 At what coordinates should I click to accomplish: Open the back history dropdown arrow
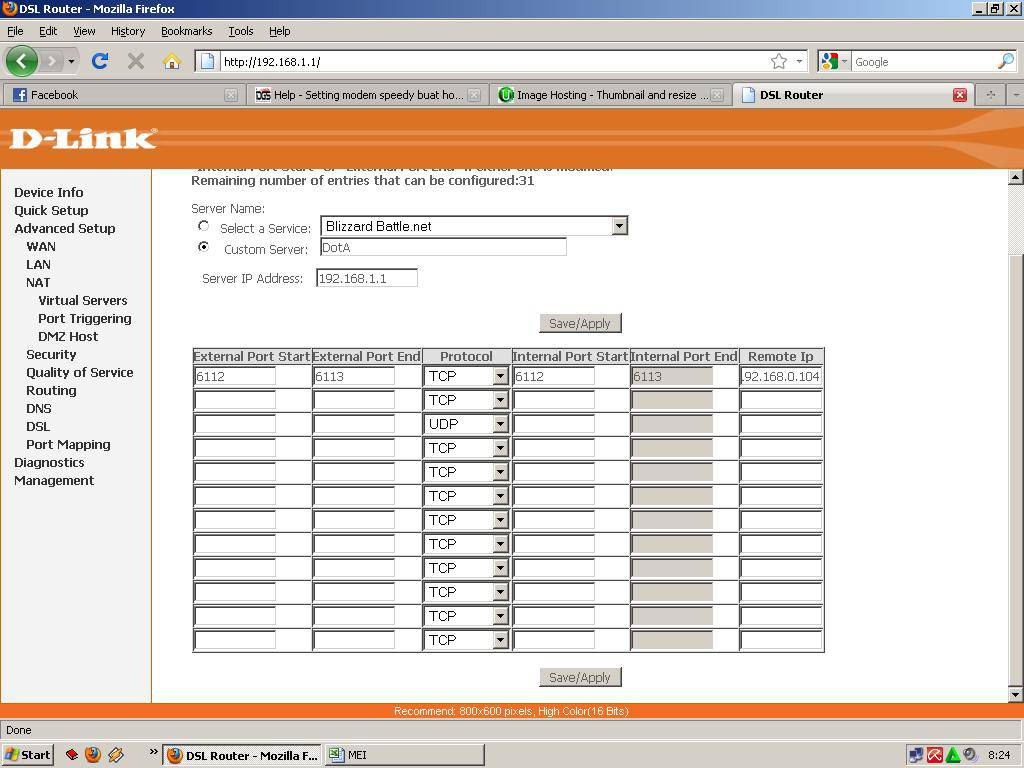click(x=71, y=61)
